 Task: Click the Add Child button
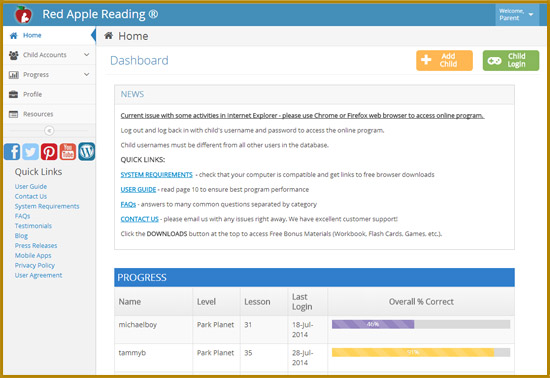(444, 60)
